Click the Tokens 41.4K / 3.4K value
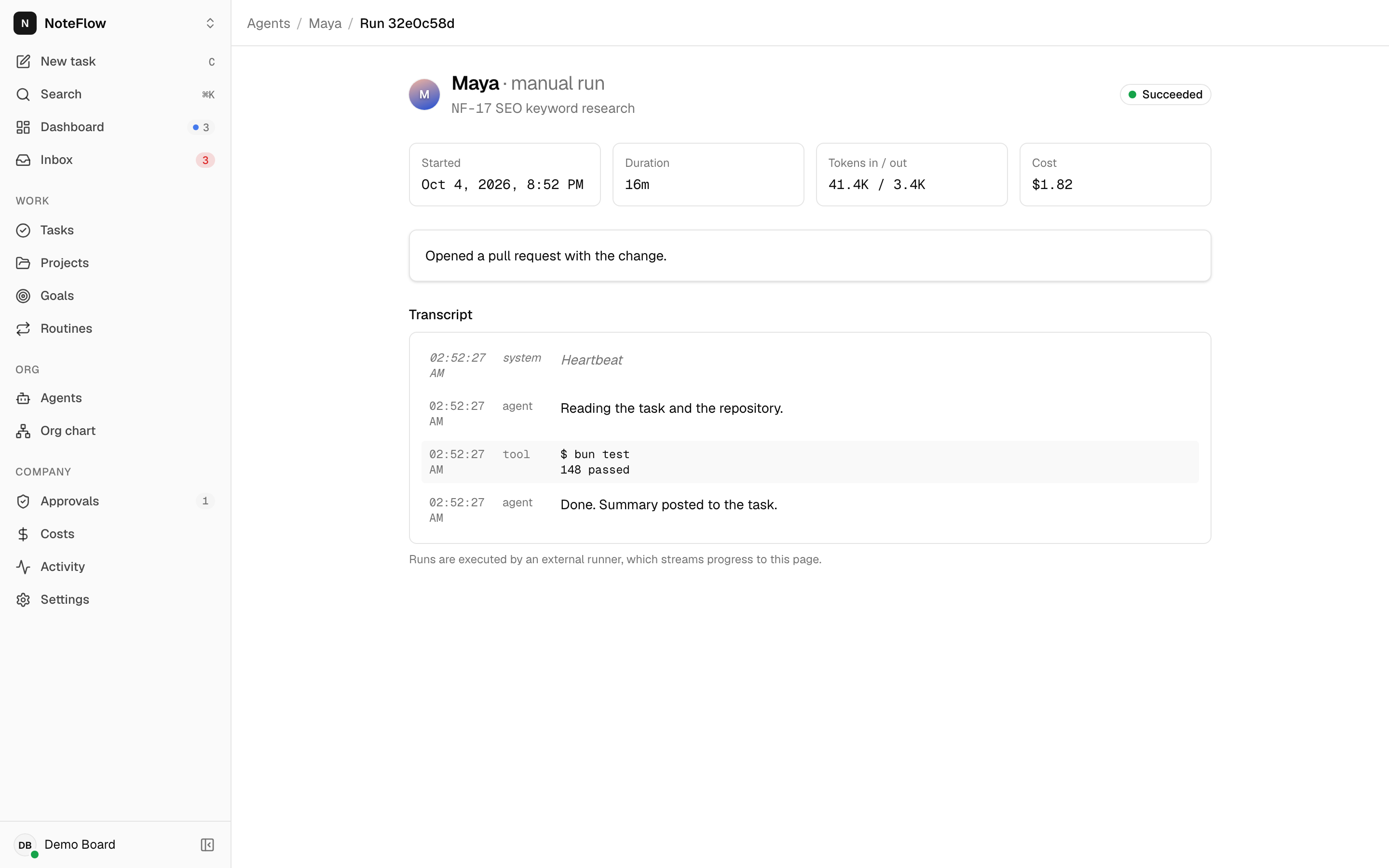Image resolution: width=1389 pixels, height=868 pixels. 876,184
